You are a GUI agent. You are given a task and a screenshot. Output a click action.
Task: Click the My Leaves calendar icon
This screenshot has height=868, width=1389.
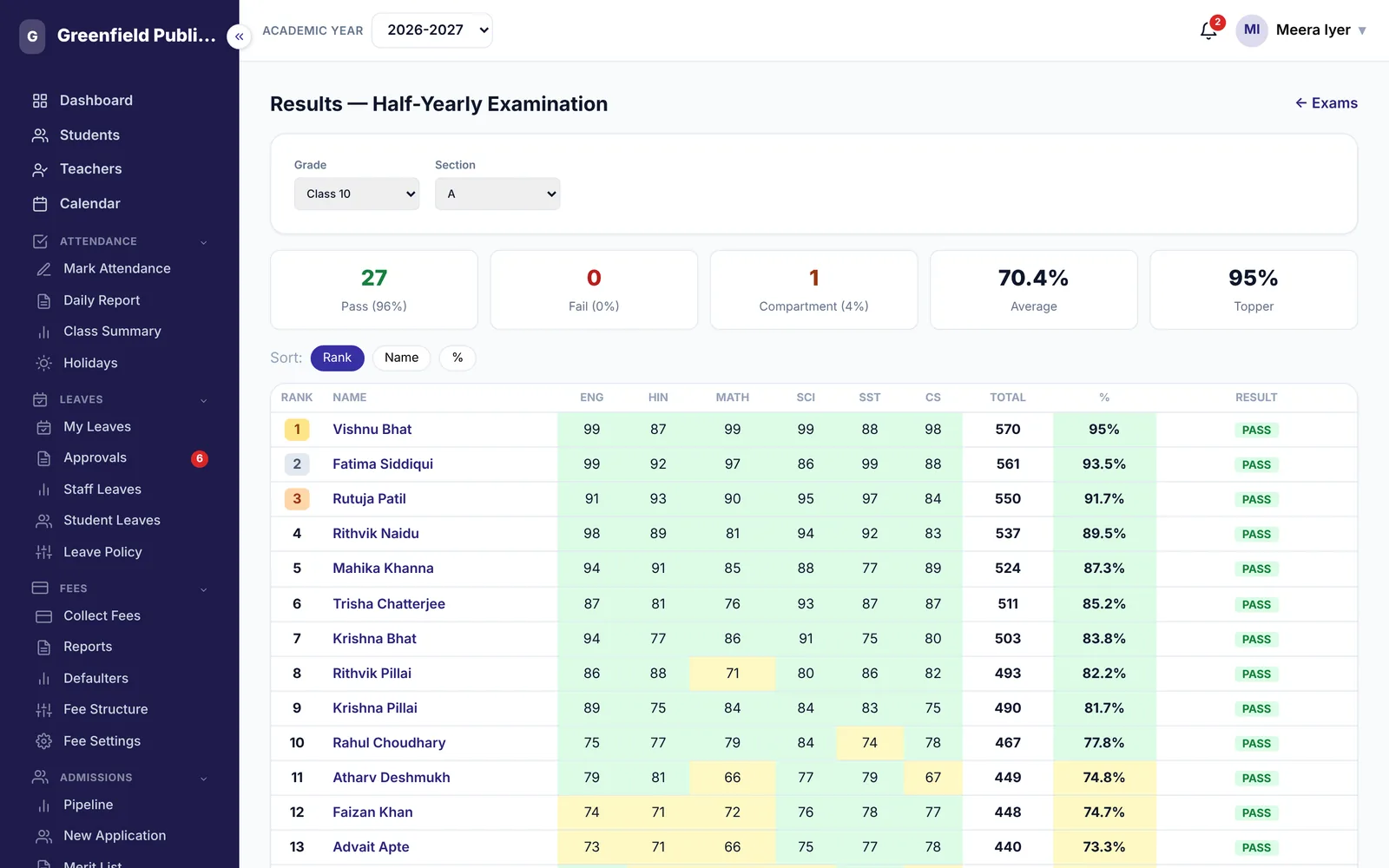pos(43,427)
